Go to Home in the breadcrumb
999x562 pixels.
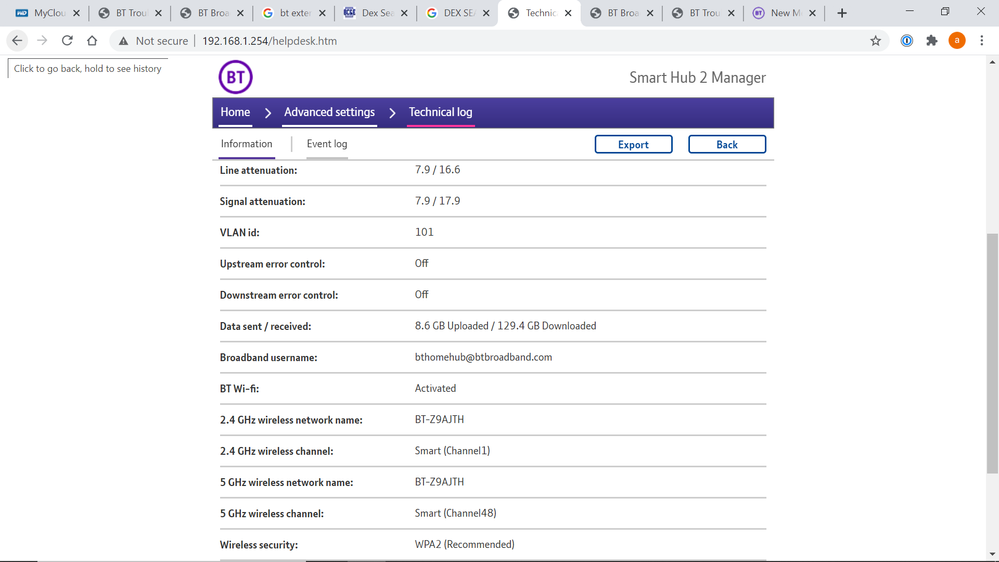235,112
